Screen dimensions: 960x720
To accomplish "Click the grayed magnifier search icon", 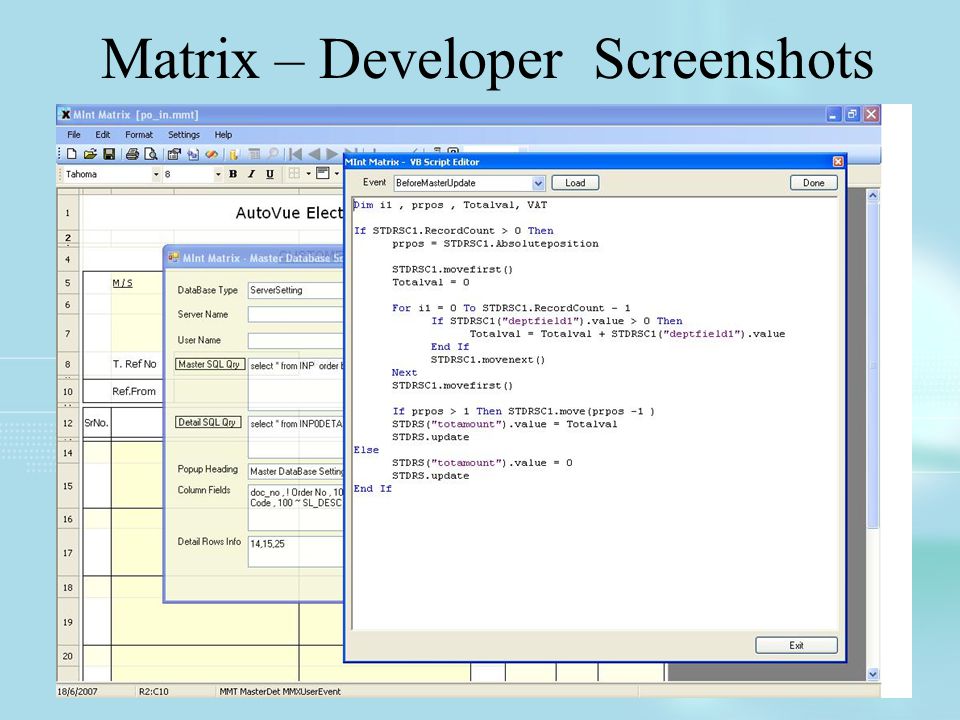I will (x=273, y=154).
